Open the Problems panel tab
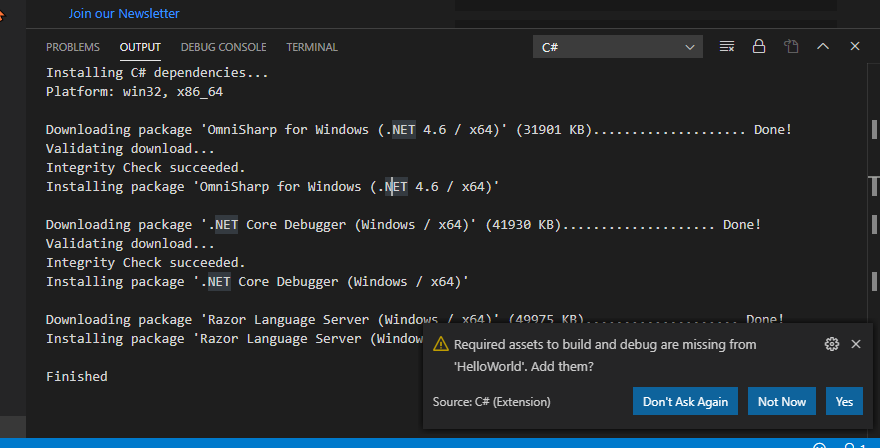 pyautogui.click(x=72, y=47)
